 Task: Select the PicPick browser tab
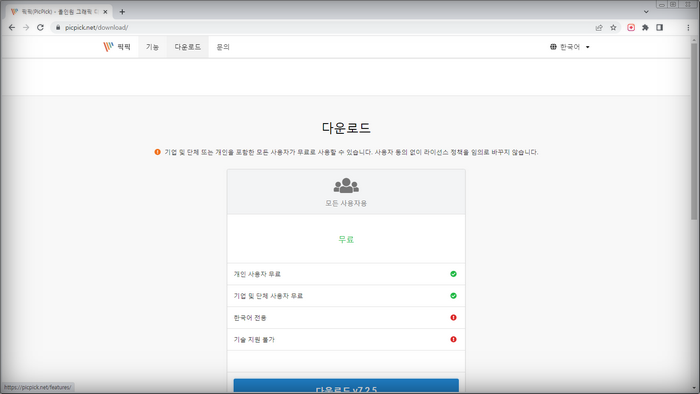pos(59,12)
